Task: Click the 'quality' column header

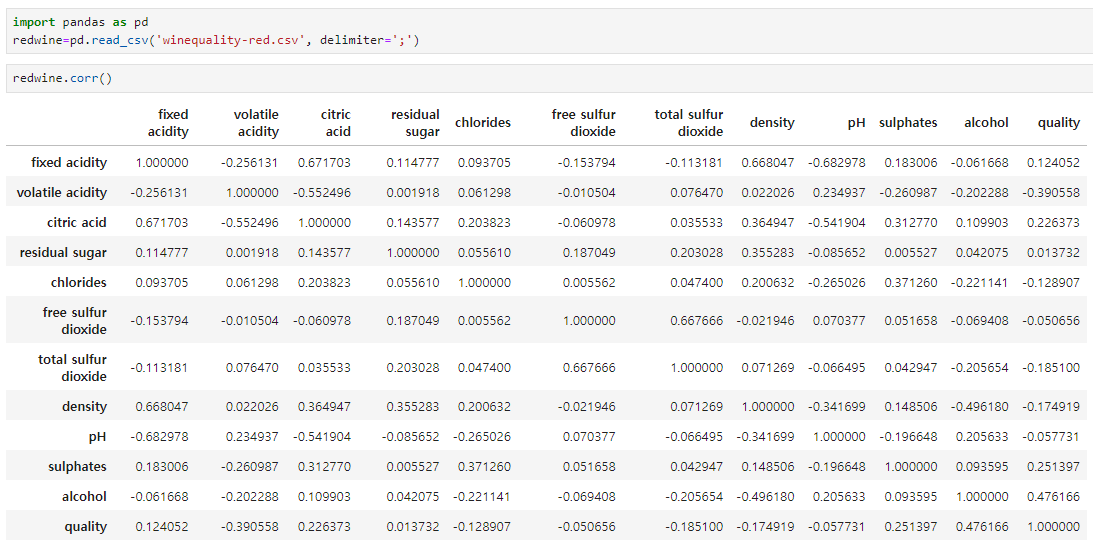Action: click(x=1058, y=123)
